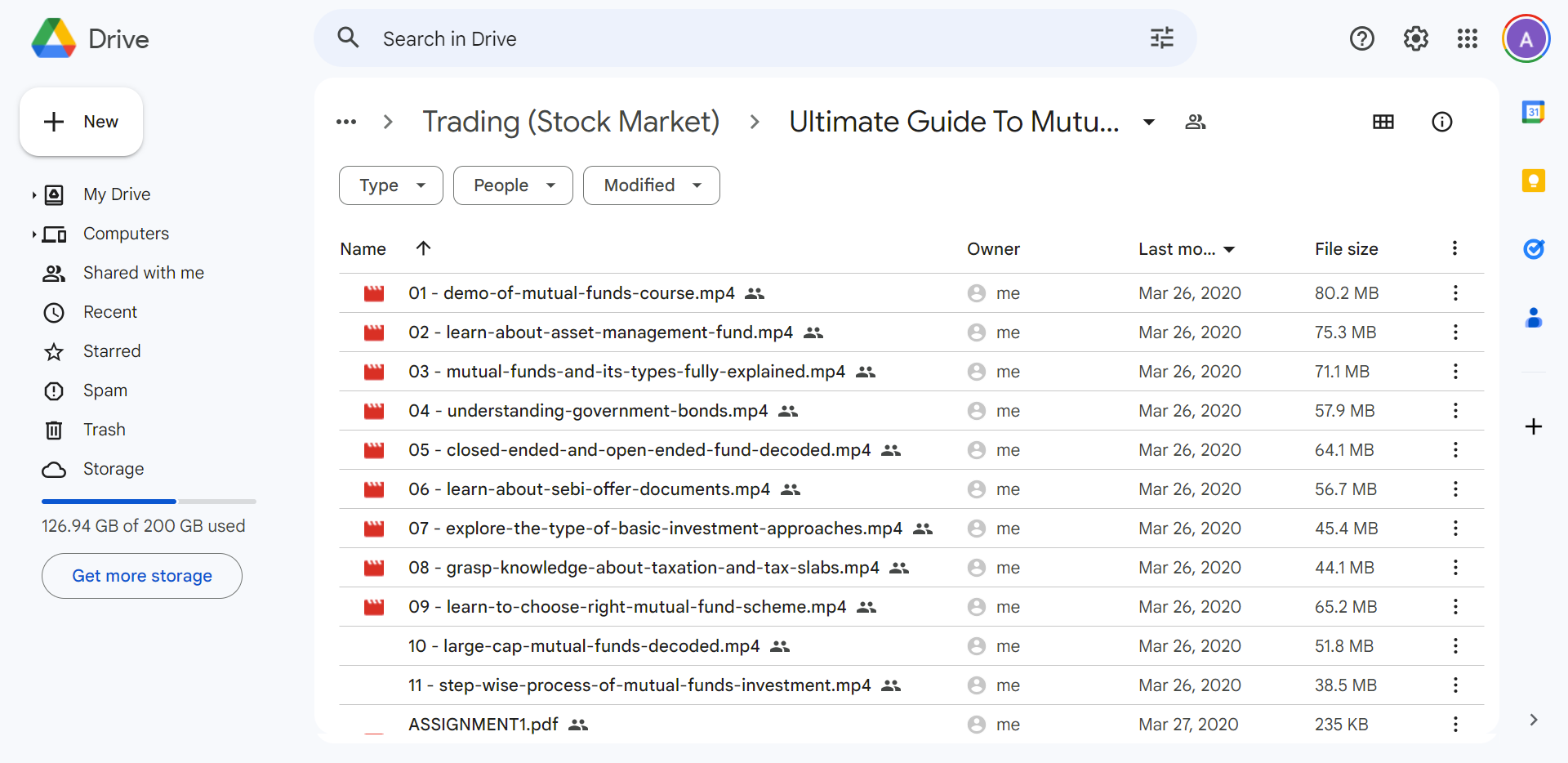This screenshot has width=1568, height=763.
Task: Click the New button
Action: pos(81,122)
